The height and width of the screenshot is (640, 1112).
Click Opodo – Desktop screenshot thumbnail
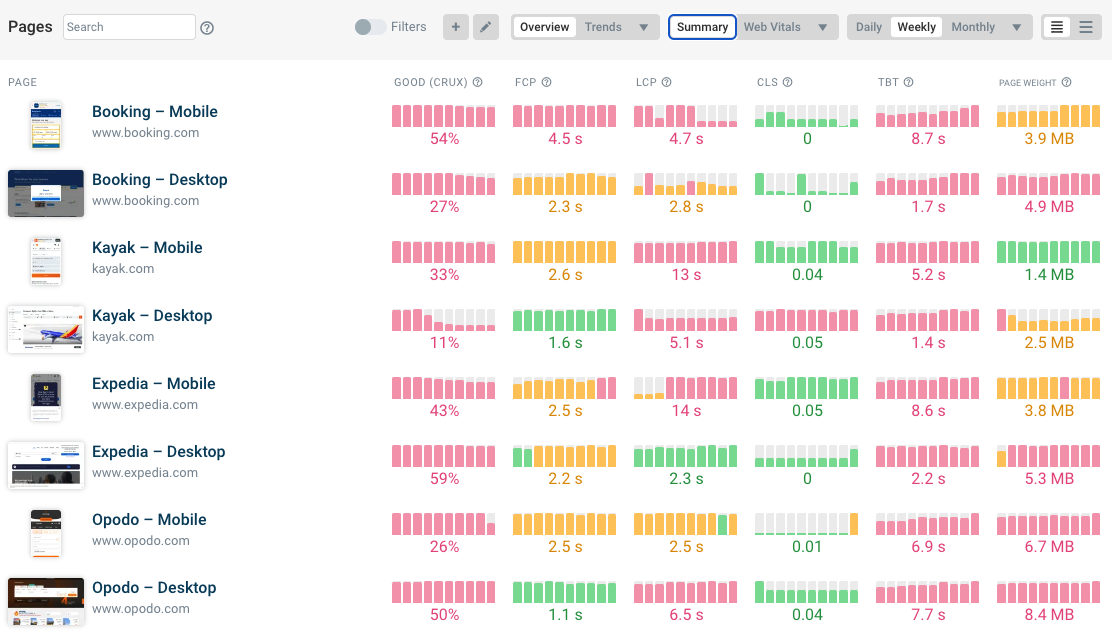(46, 601)
